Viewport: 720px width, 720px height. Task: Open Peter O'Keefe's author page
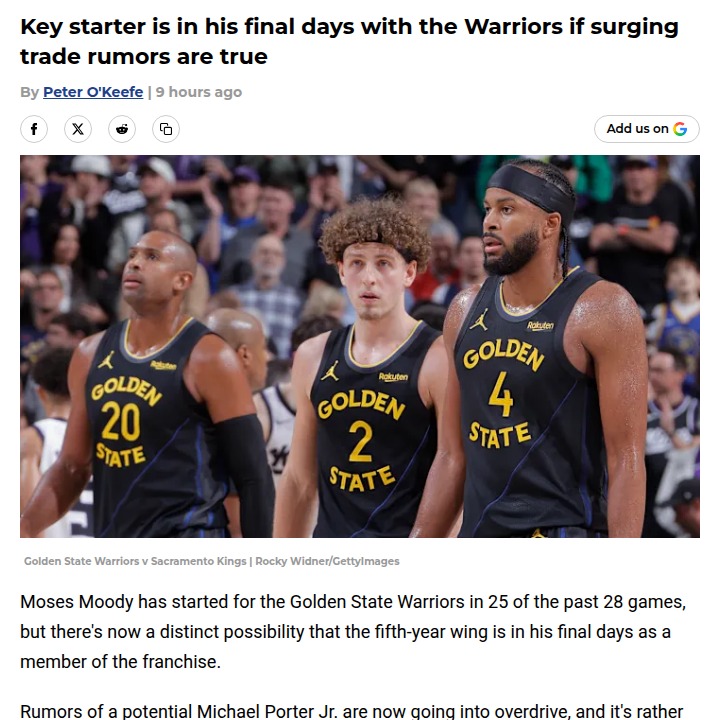(93, 92)
